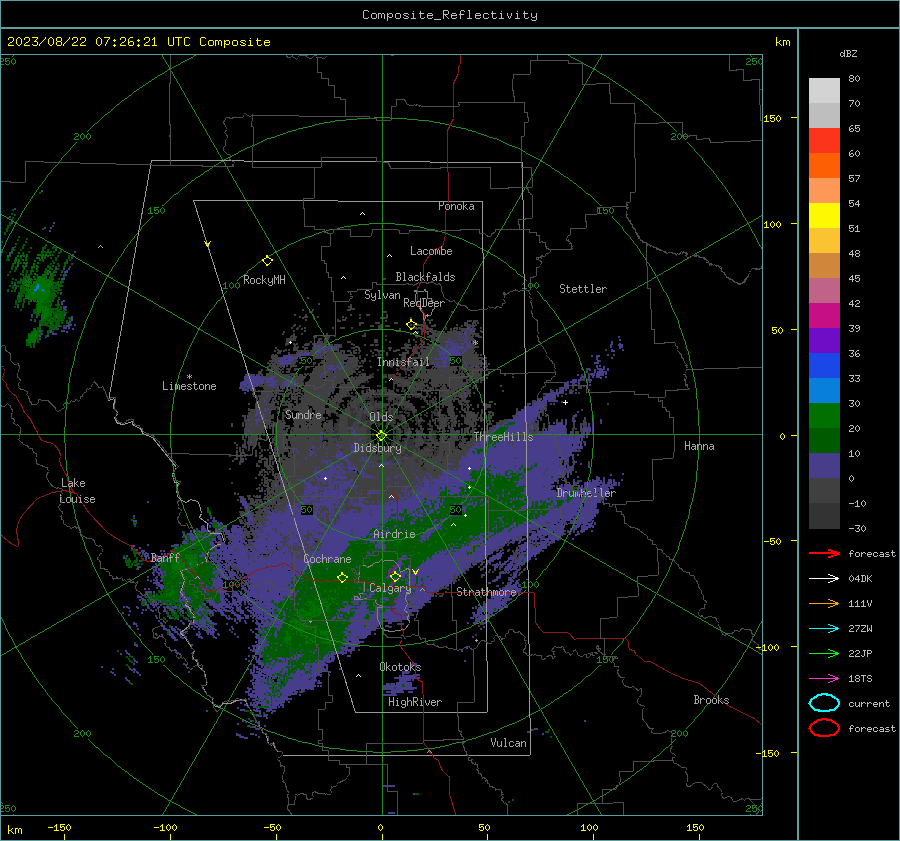Click the HighRiver label
900x841 pixels.
click(415, 702)
